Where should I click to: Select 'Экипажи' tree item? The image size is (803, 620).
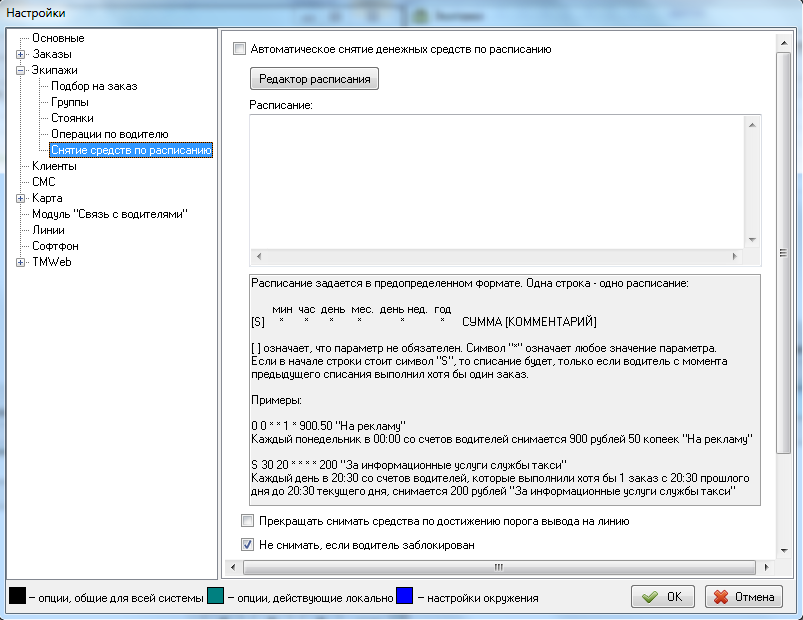coord(55,70)
